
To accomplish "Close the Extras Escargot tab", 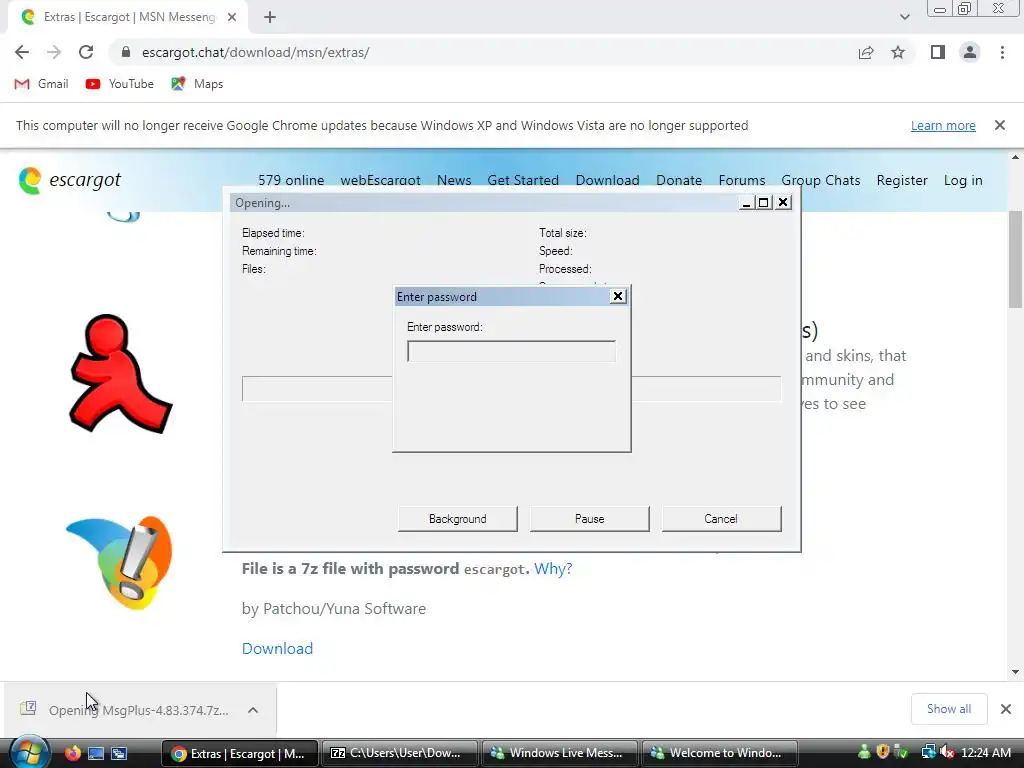I will 232,17.
